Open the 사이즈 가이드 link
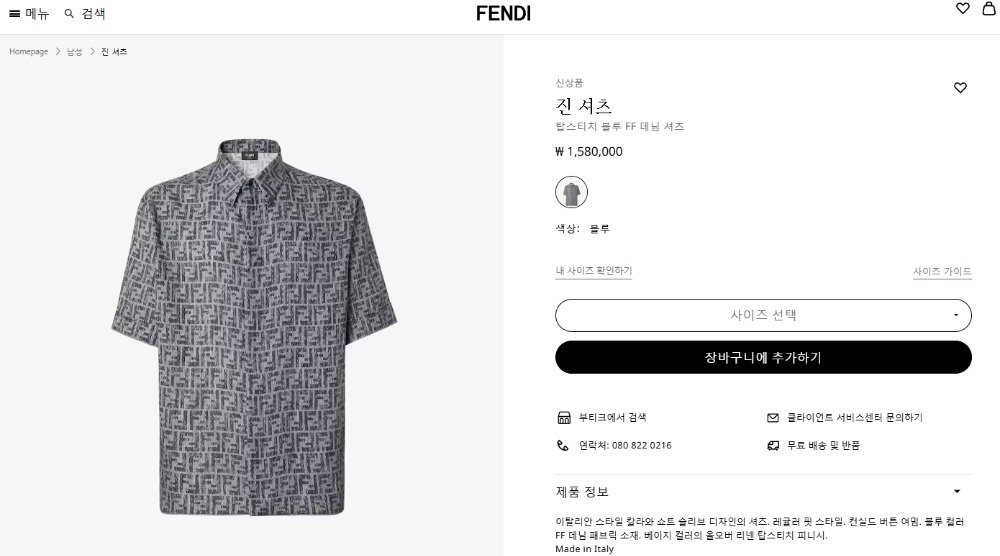Image resolution: width=1000 pixels, height=556 pixels. coord(942,272)
